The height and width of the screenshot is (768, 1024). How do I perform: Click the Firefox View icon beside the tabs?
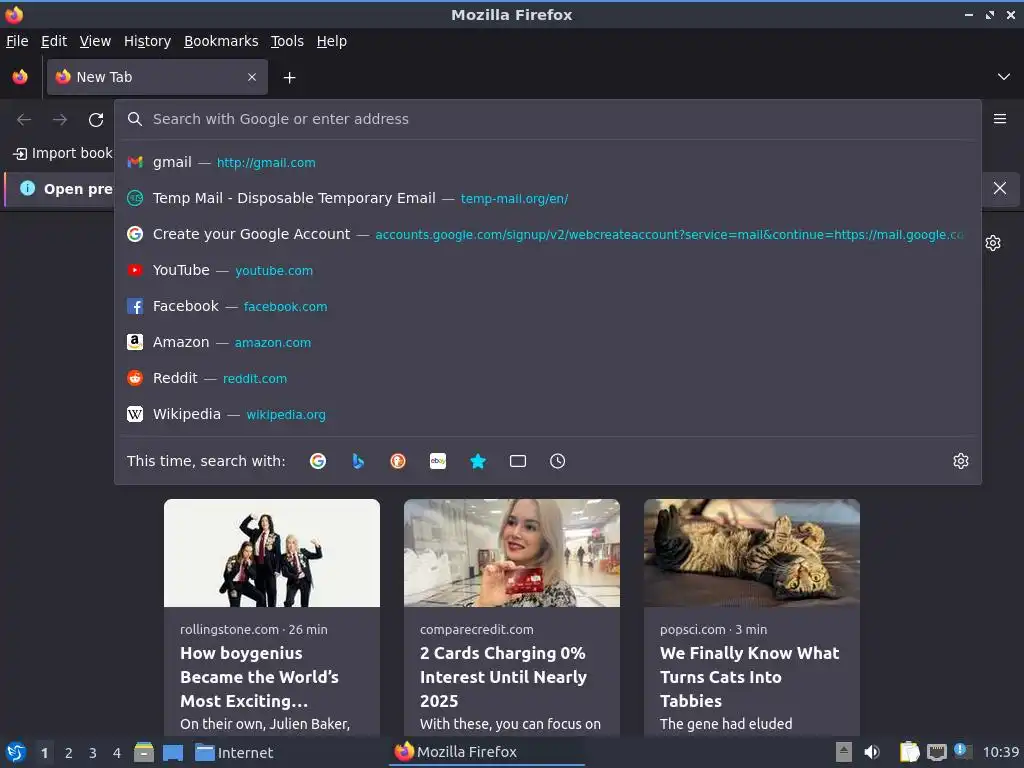point(20,77)
